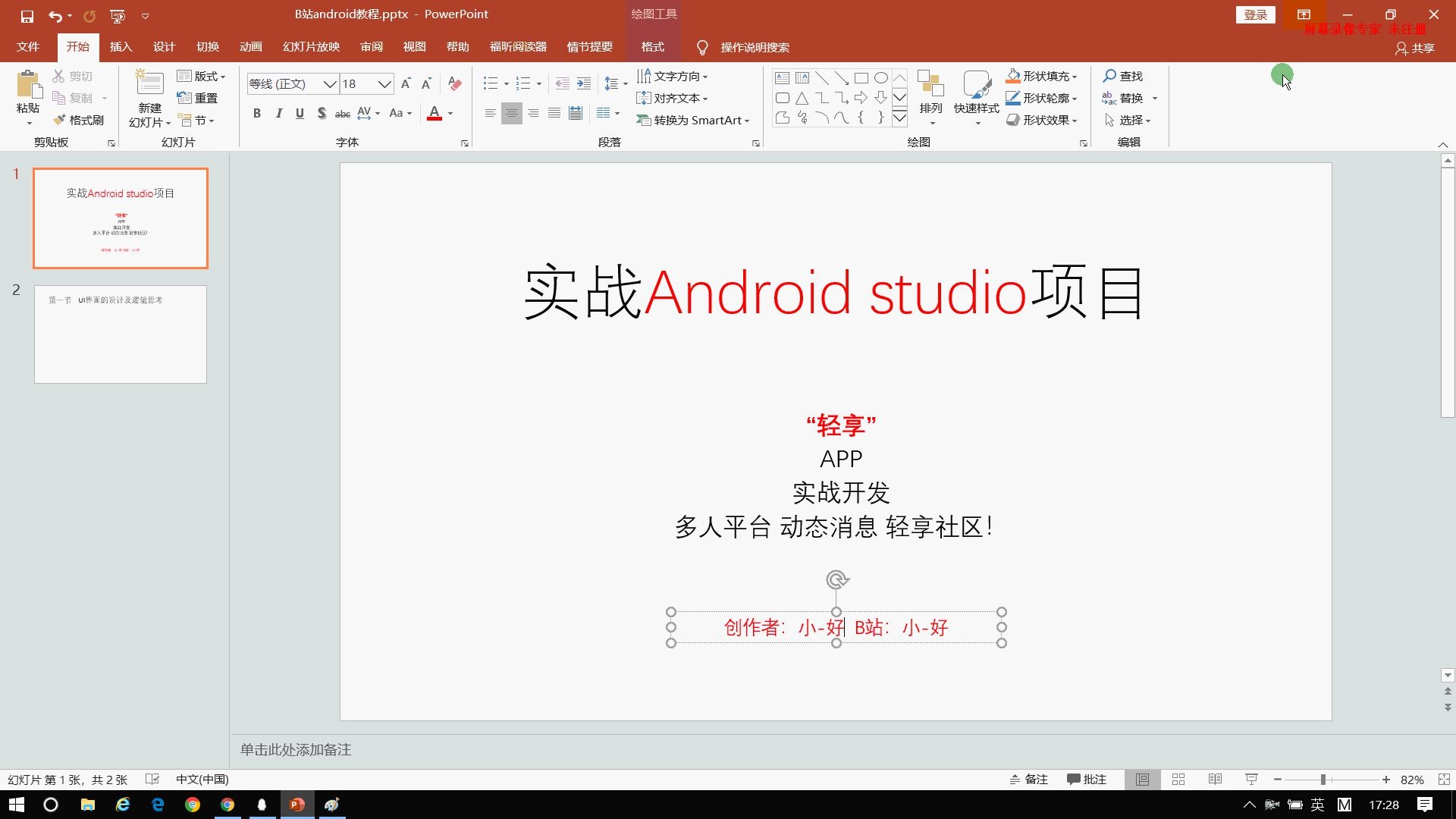
Task: Click the Paste clipboard icon
Action: click(x=28, y=85)
